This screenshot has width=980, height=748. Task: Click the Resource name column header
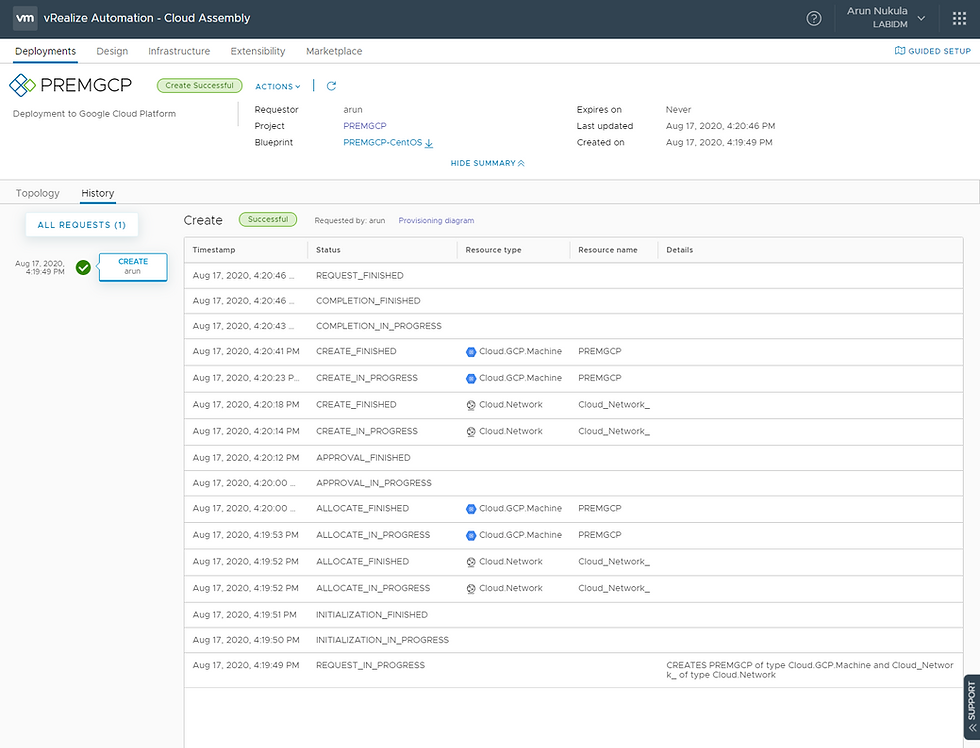[x=608, y=250]
